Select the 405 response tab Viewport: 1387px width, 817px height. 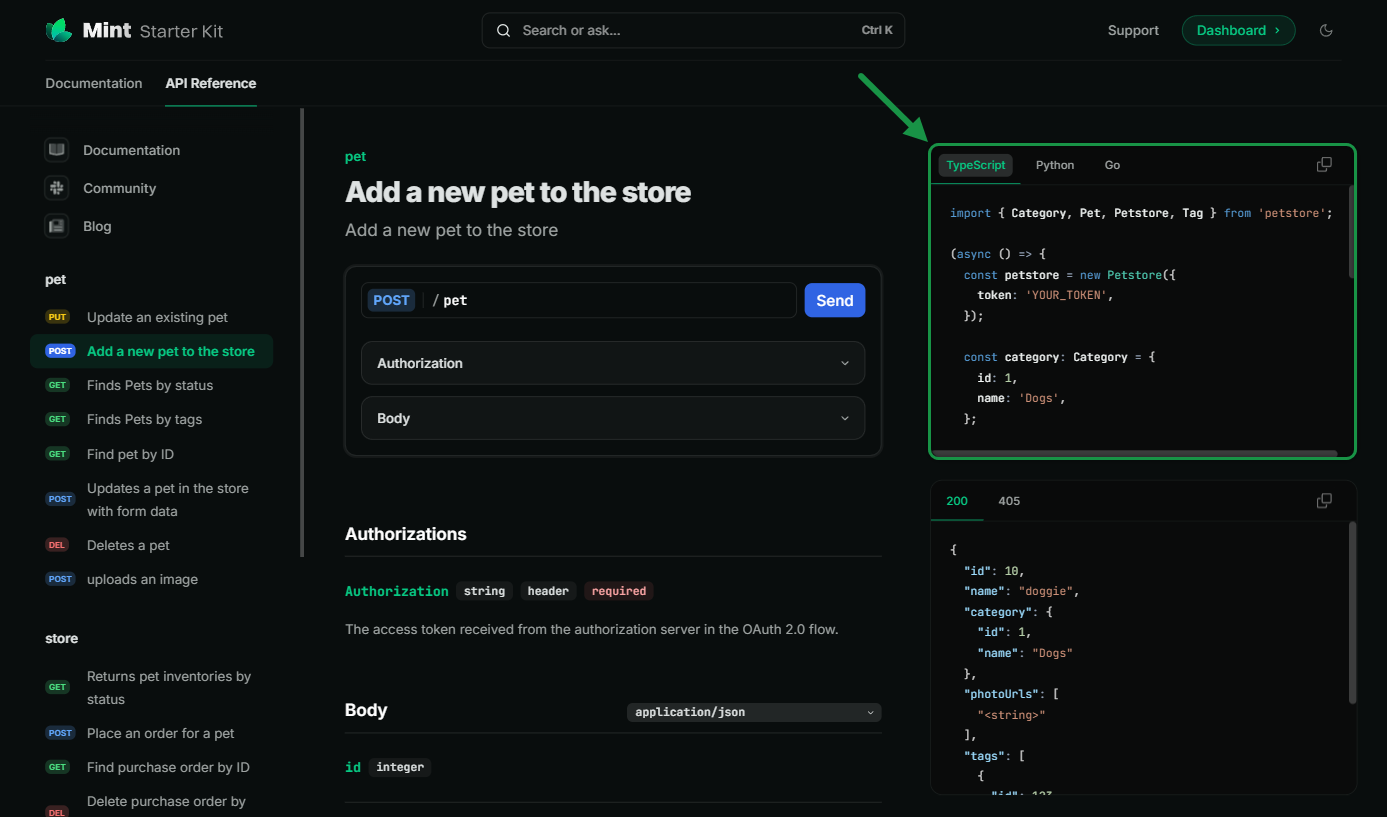(x=1009, y=500)
